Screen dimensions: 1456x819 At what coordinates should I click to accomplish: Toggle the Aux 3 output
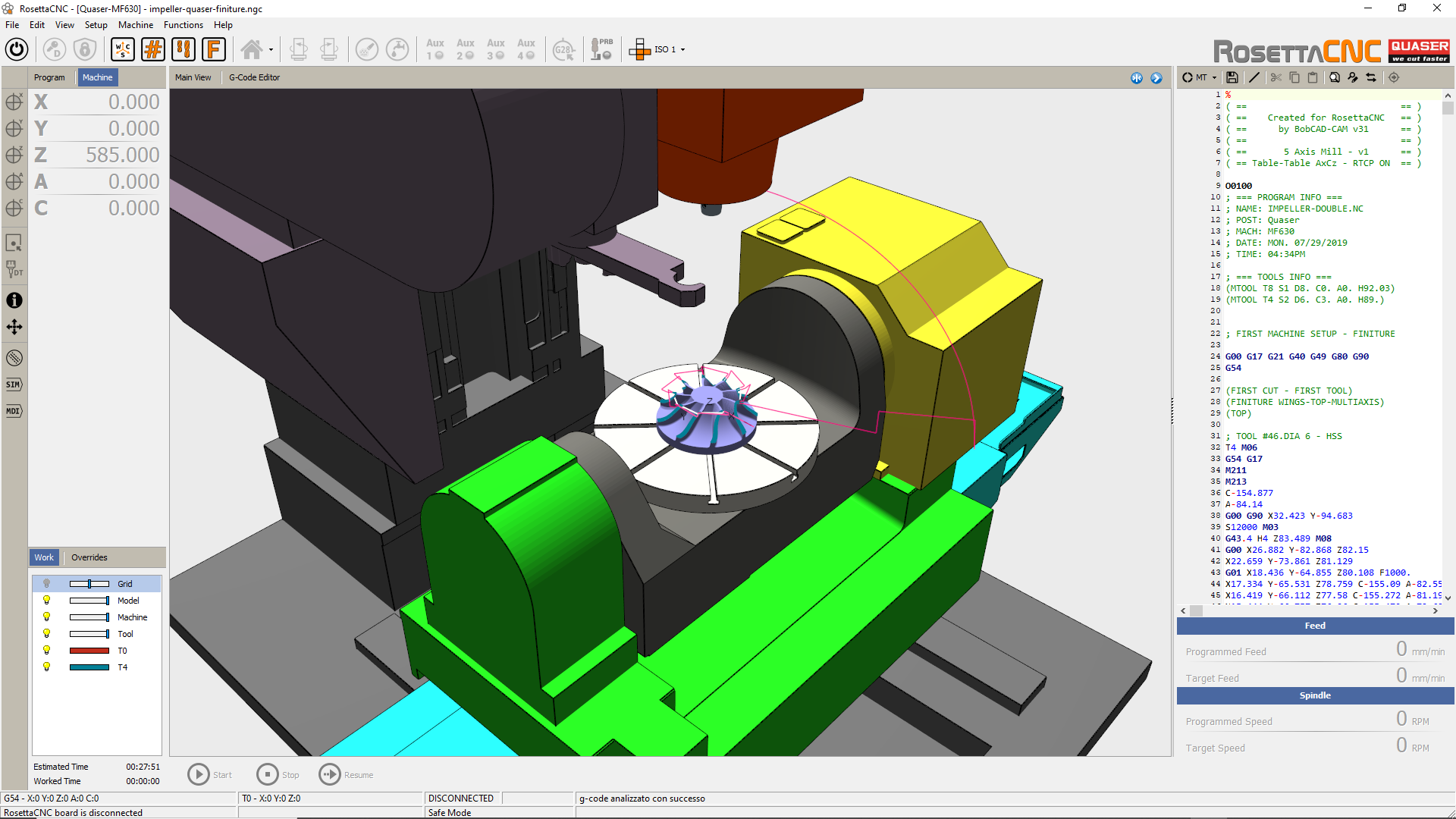(496, 49)
